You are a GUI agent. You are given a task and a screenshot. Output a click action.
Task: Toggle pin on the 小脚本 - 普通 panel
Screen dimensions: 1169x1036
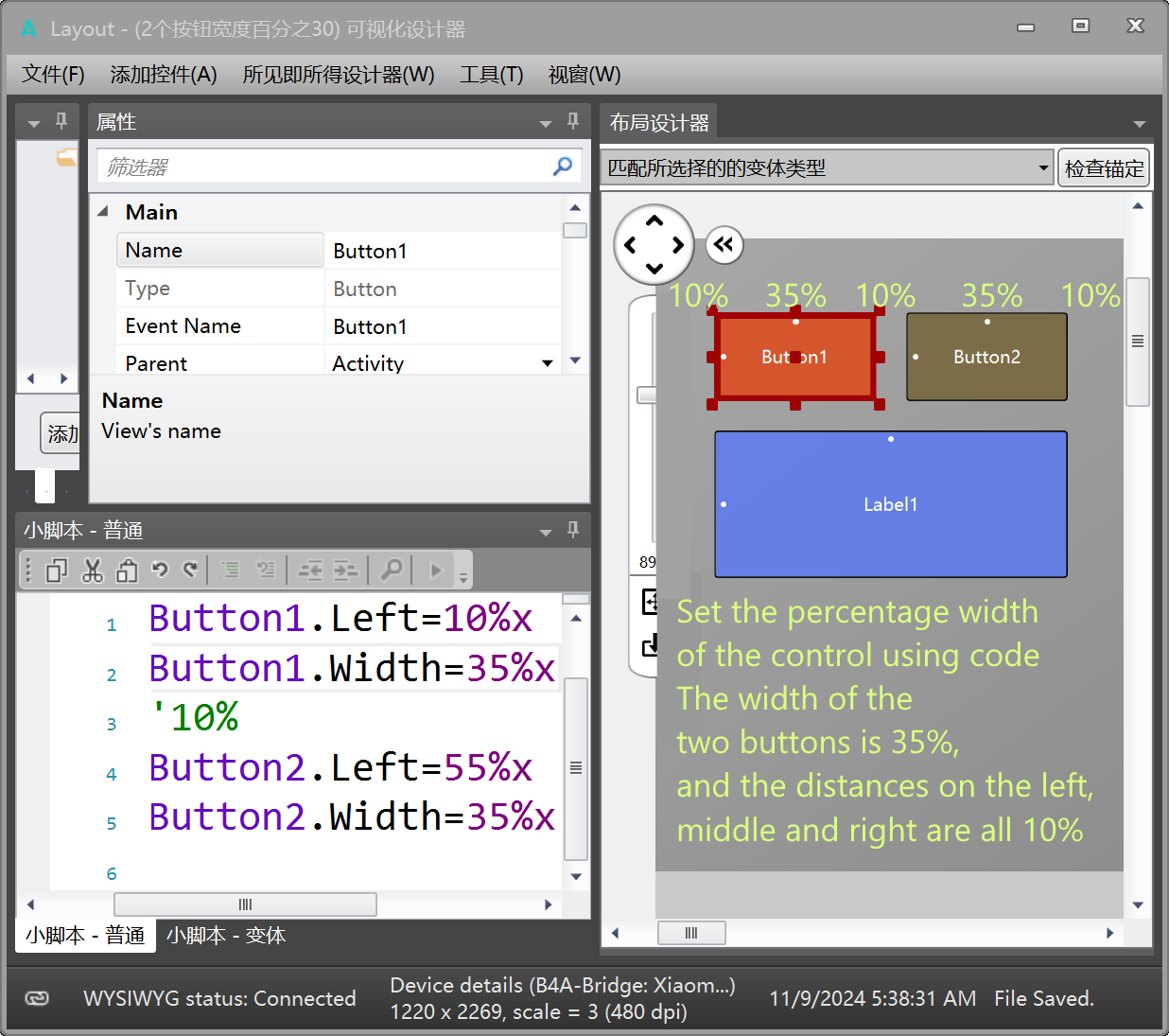pos(573,530)
